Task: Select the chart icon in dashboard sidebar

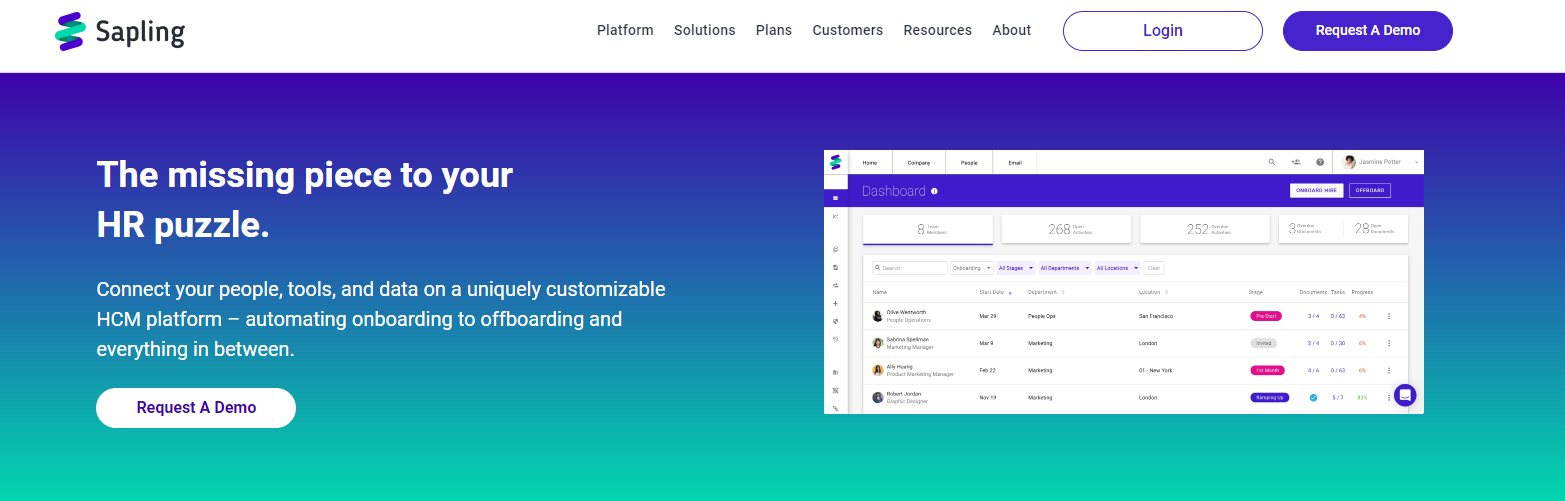Action: [836, 216]
